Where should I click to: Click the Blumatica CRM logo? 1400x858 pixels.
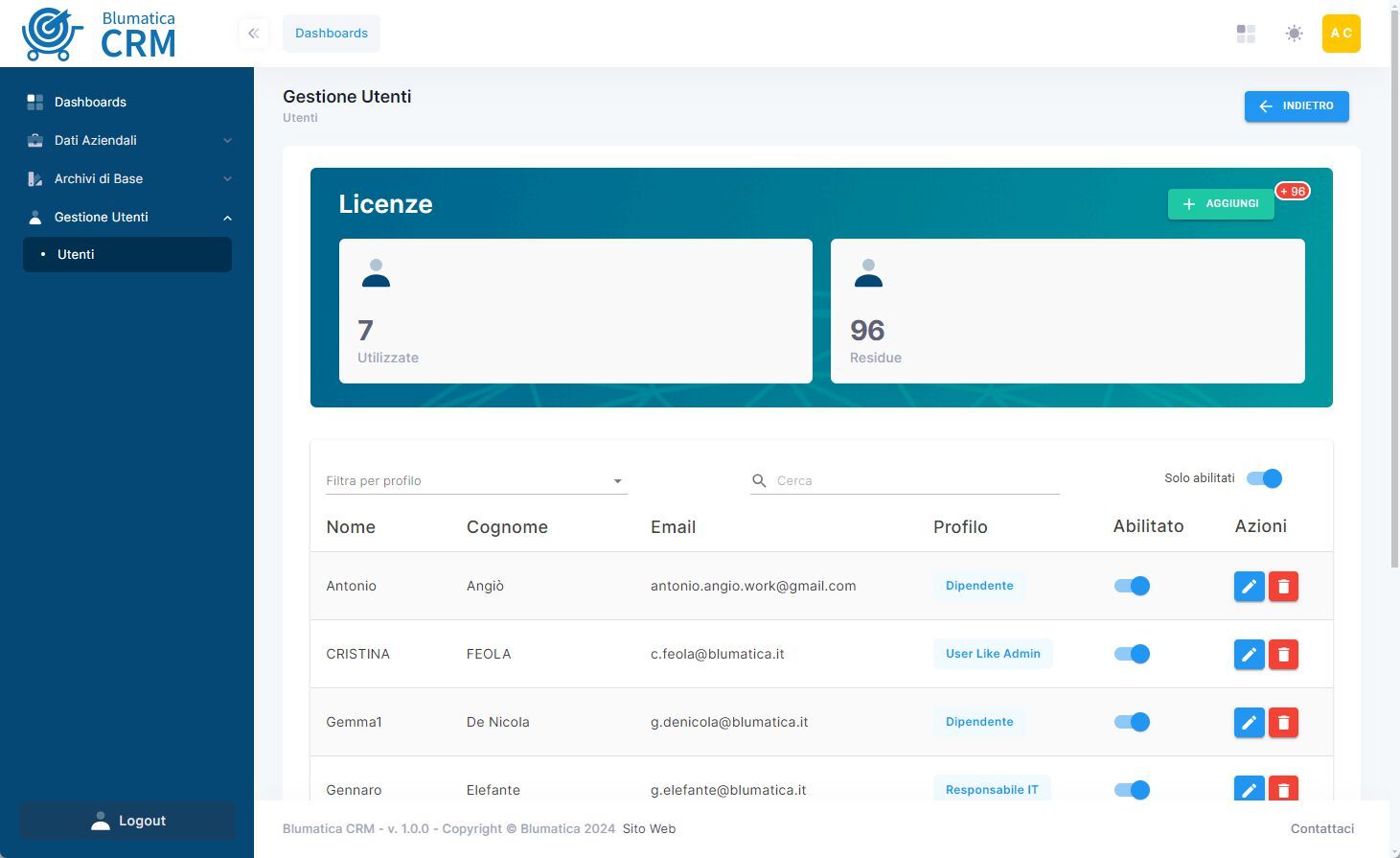99,35
